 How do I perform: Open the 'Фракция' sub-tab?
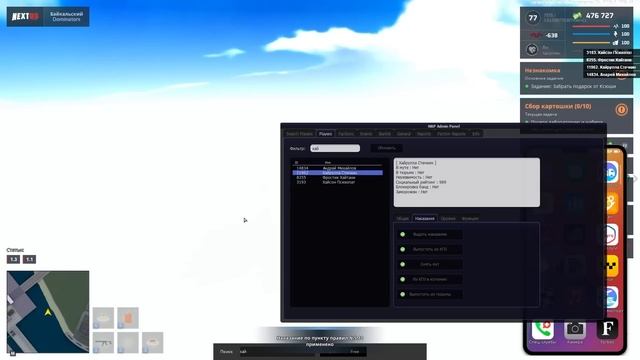(x=470, y=219)
